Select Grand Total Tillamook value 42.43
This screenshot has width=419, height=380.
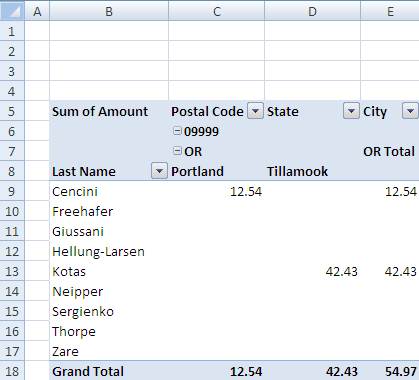click(312, 371)
